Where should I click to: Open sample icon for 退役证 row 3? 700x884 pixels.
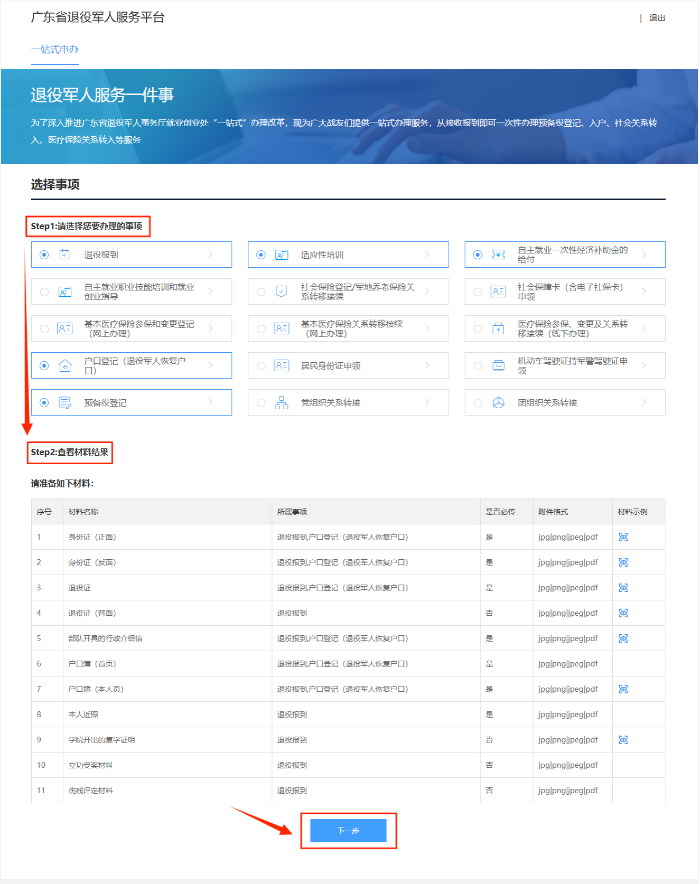coord(623,587)
